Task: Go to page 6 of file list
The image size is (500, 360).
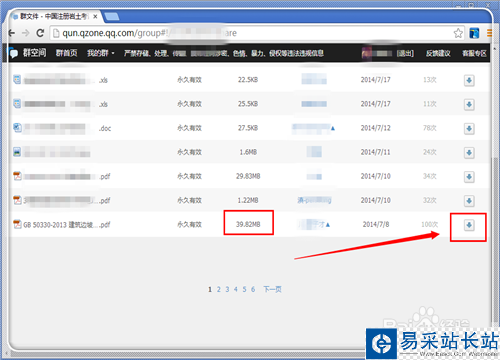Action: click(x=253, y=289)
